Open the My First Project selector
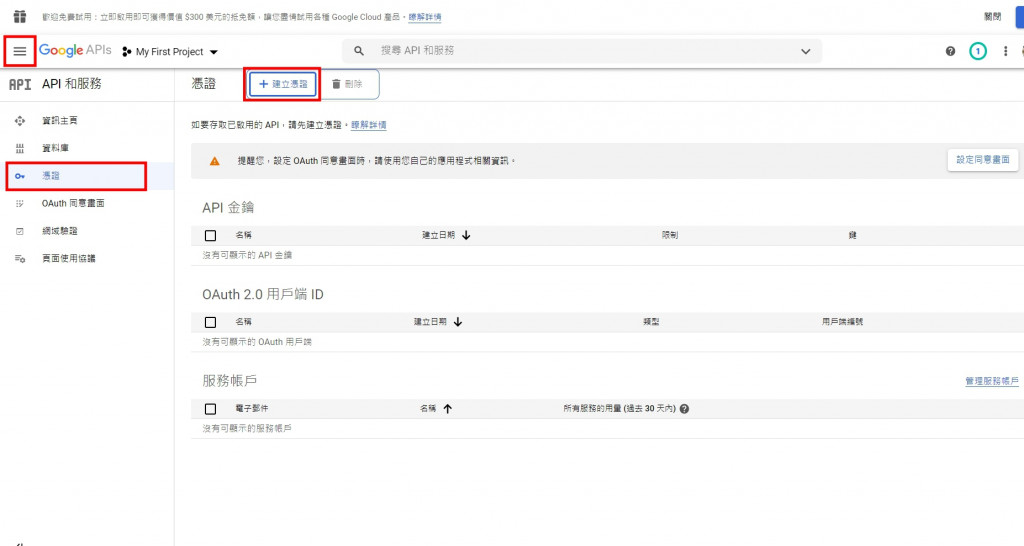 [x=170, y=52]
